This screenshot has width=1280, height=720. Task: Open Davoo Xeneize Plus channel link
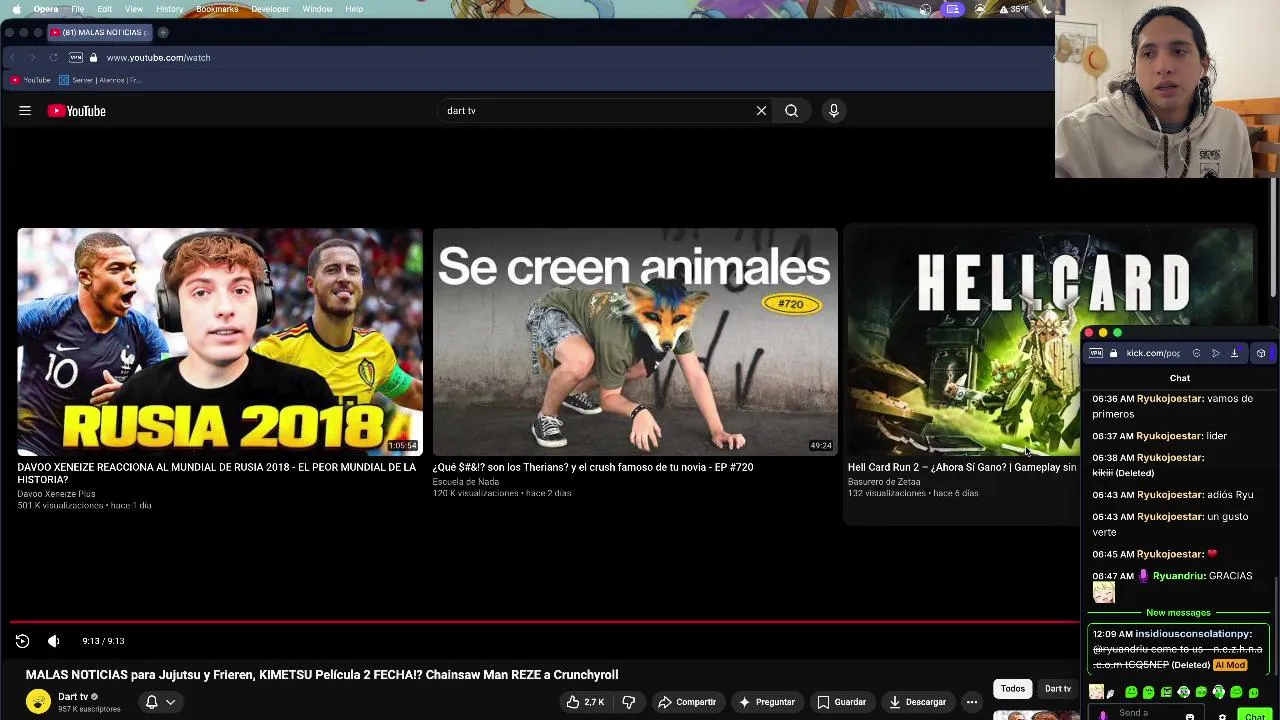(56, 493)
